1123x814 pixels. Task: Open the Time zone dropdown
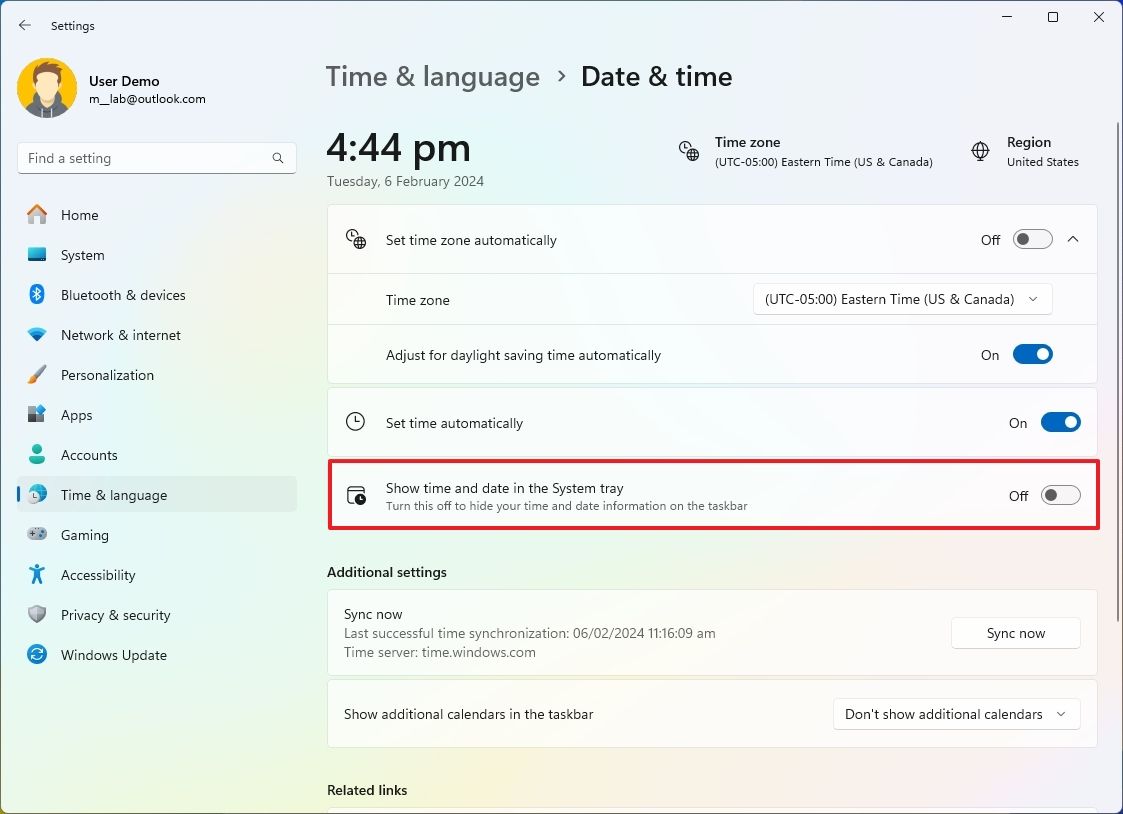click(901, 298)
